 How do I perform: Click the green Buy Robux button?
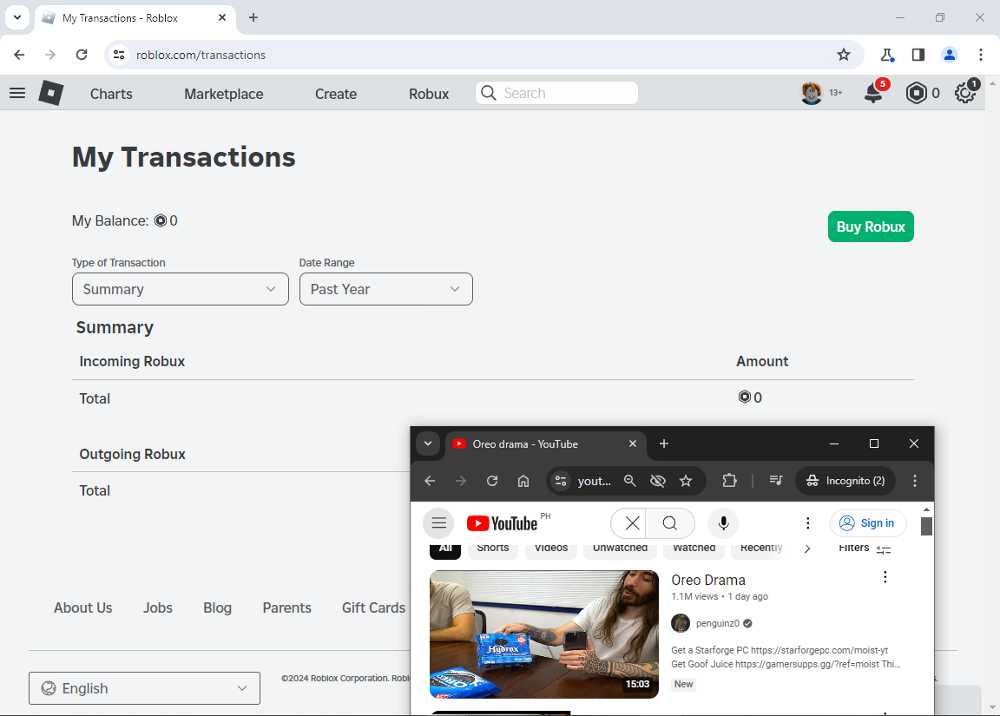(x=870, y=227)
